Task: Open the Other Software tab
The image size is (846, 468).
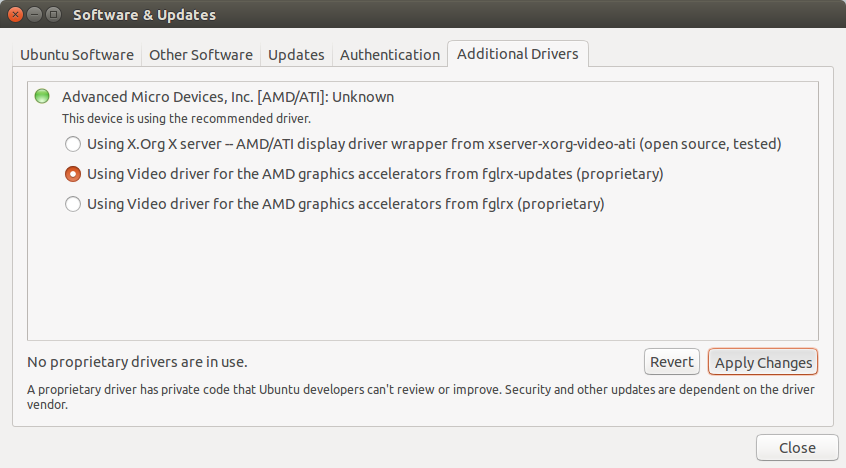Action: [201, 55]
